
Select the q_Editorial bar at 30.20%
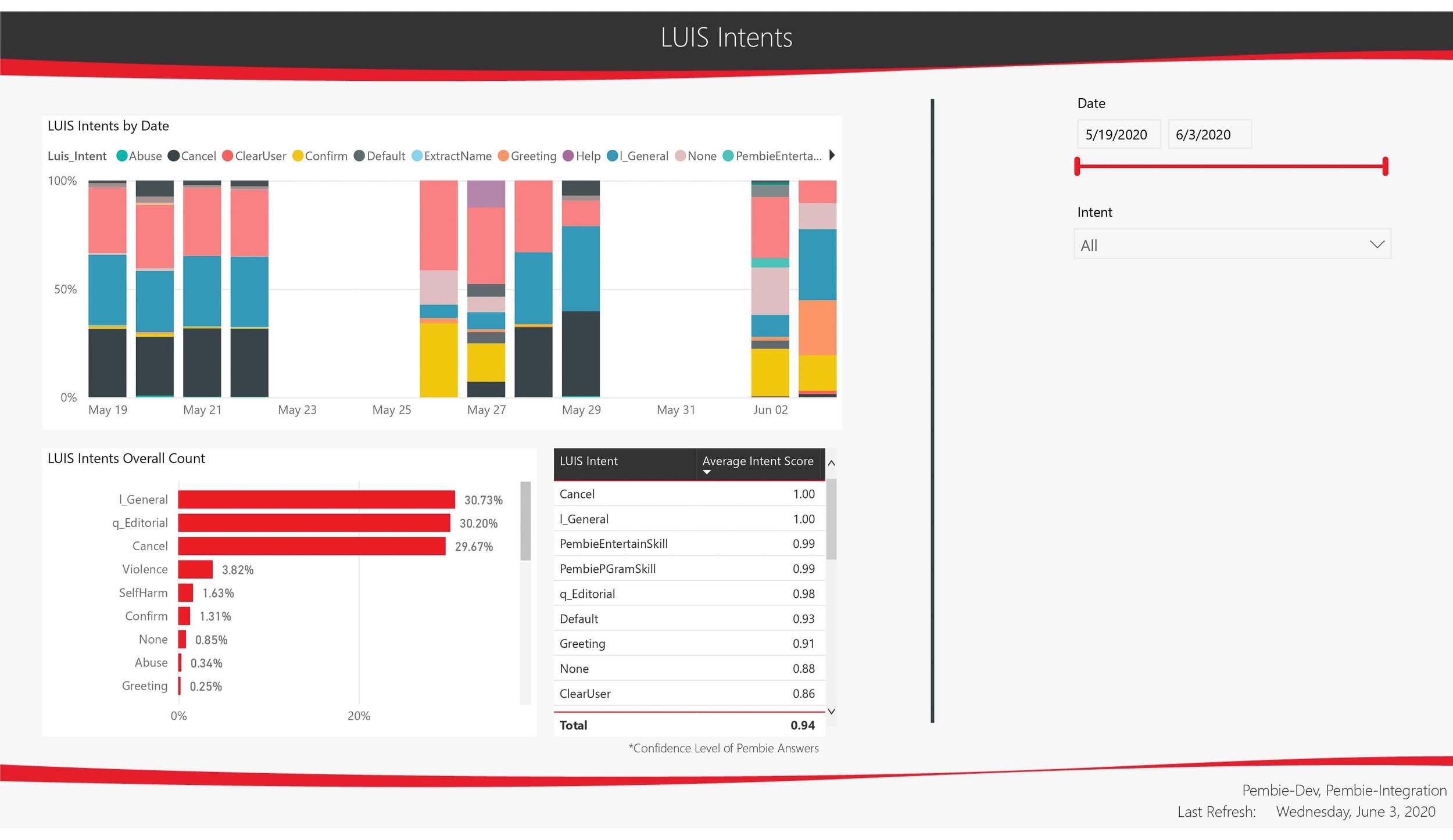[314, 523]
